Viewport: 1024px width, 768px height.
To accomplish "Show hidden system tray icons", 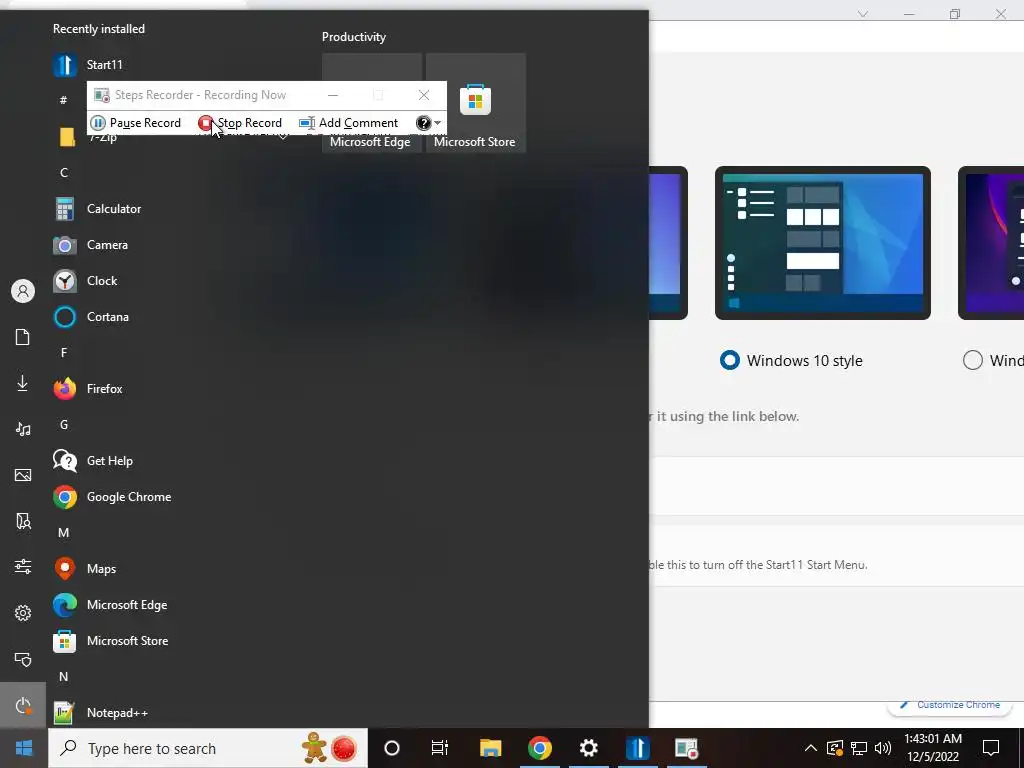I will click(810, 748).
